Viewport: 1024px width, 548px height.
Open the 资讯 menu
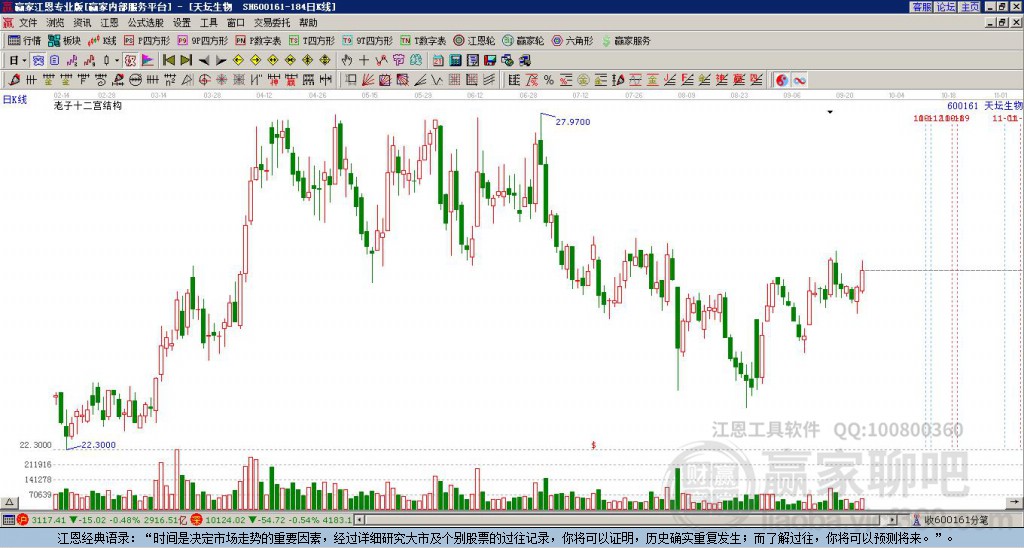[x=82, y=23]
